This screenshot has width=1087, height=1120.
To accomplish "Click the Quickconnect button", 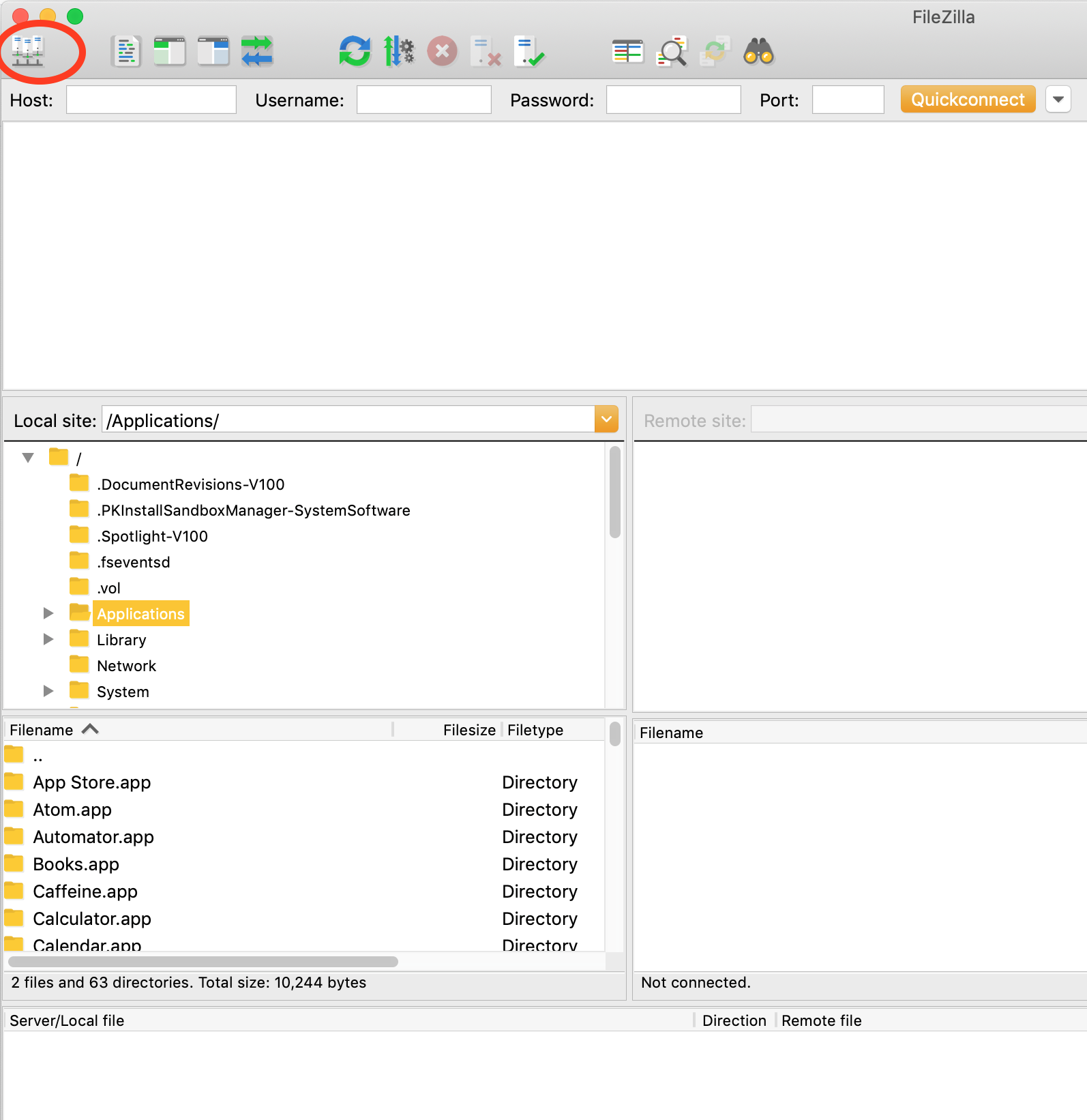I will click(968, 100).
